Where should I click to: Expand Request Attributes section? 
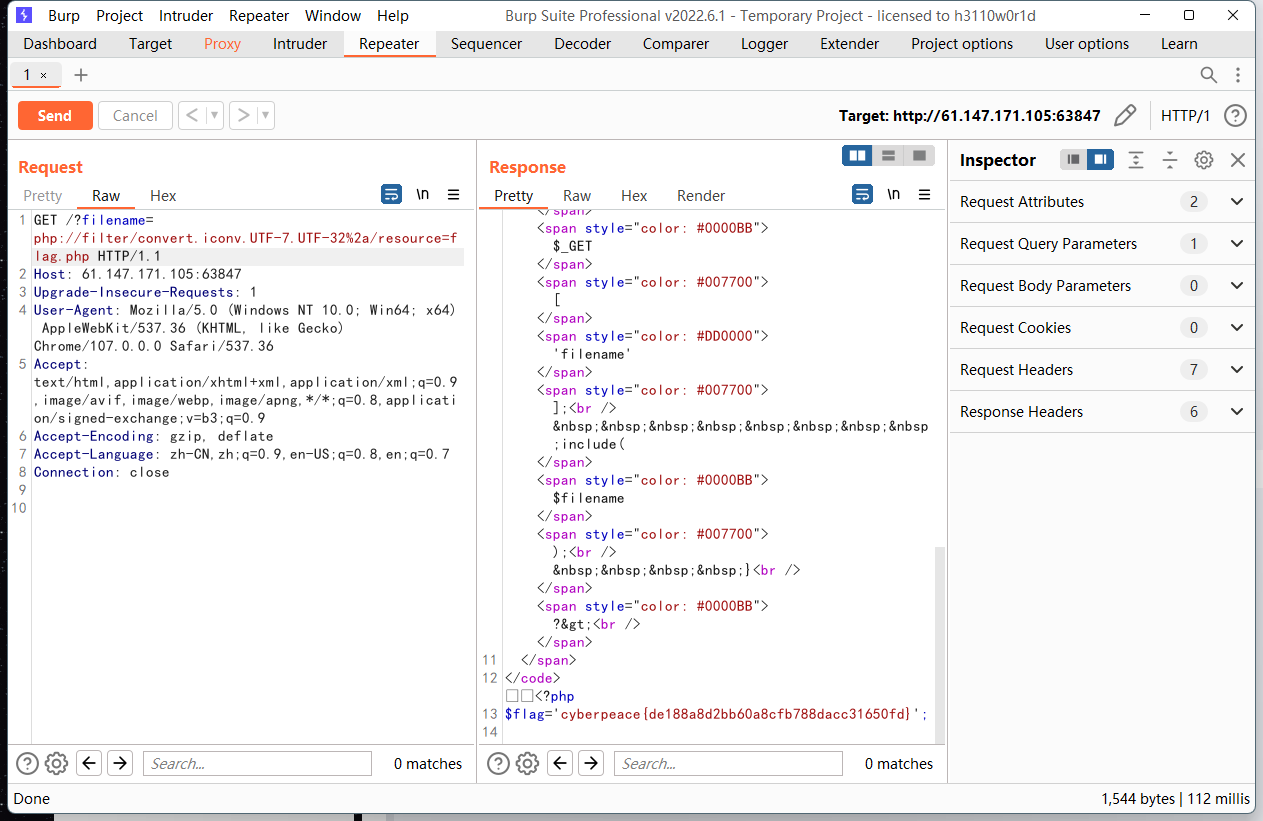1102,202
